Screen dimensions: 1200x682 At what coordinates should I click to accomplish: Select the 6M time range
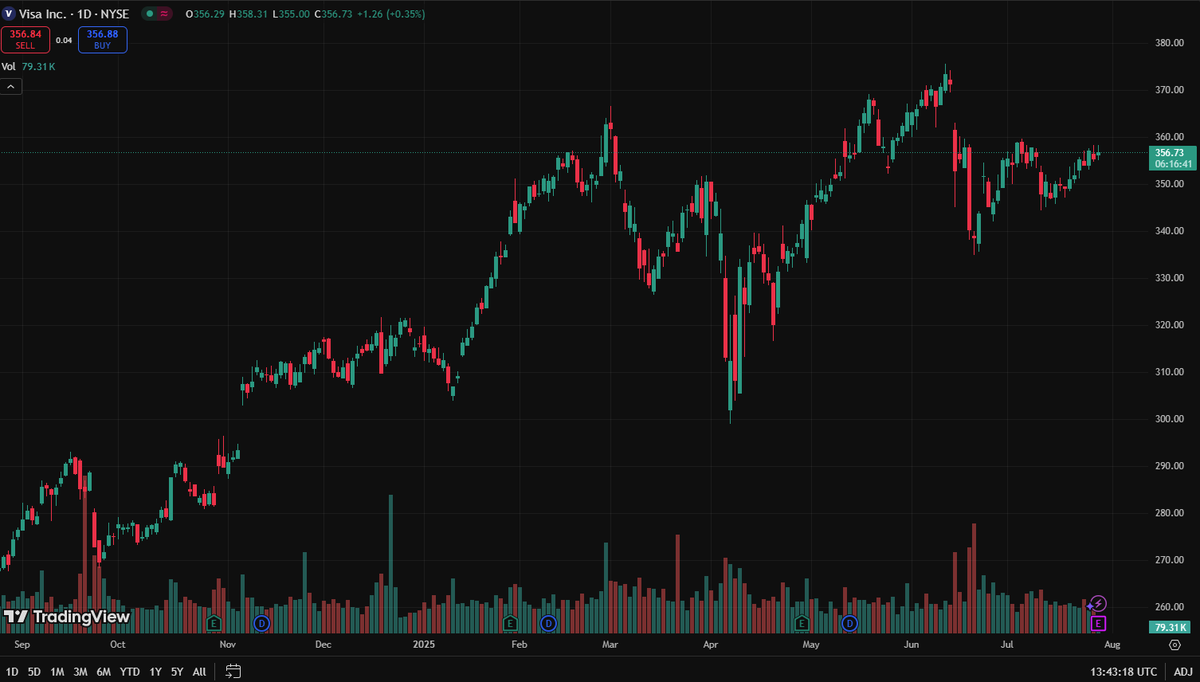click(x=103, y=671)
